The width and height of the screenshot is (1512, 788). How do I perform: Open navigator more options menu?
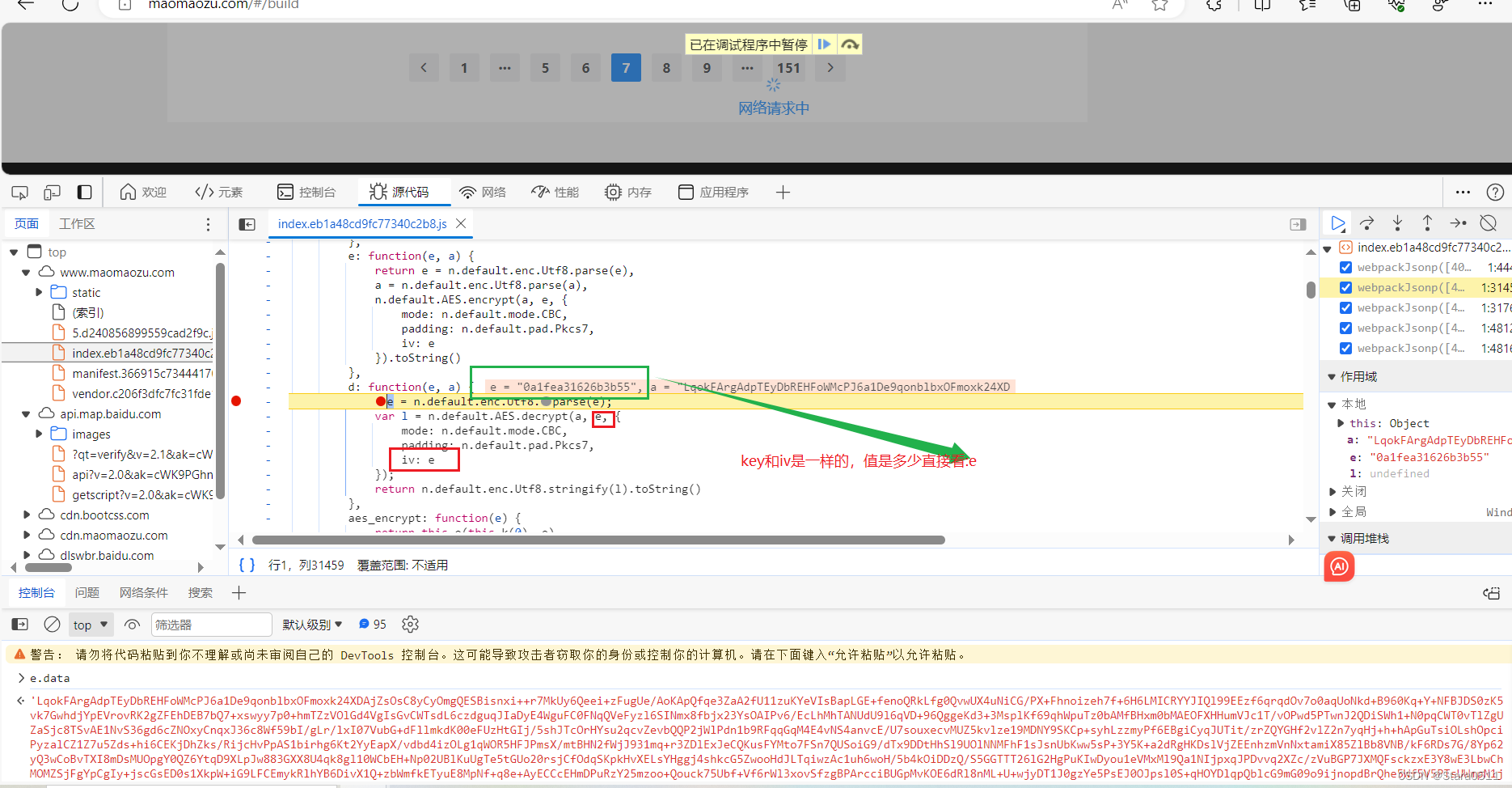(x=208, y=224)
